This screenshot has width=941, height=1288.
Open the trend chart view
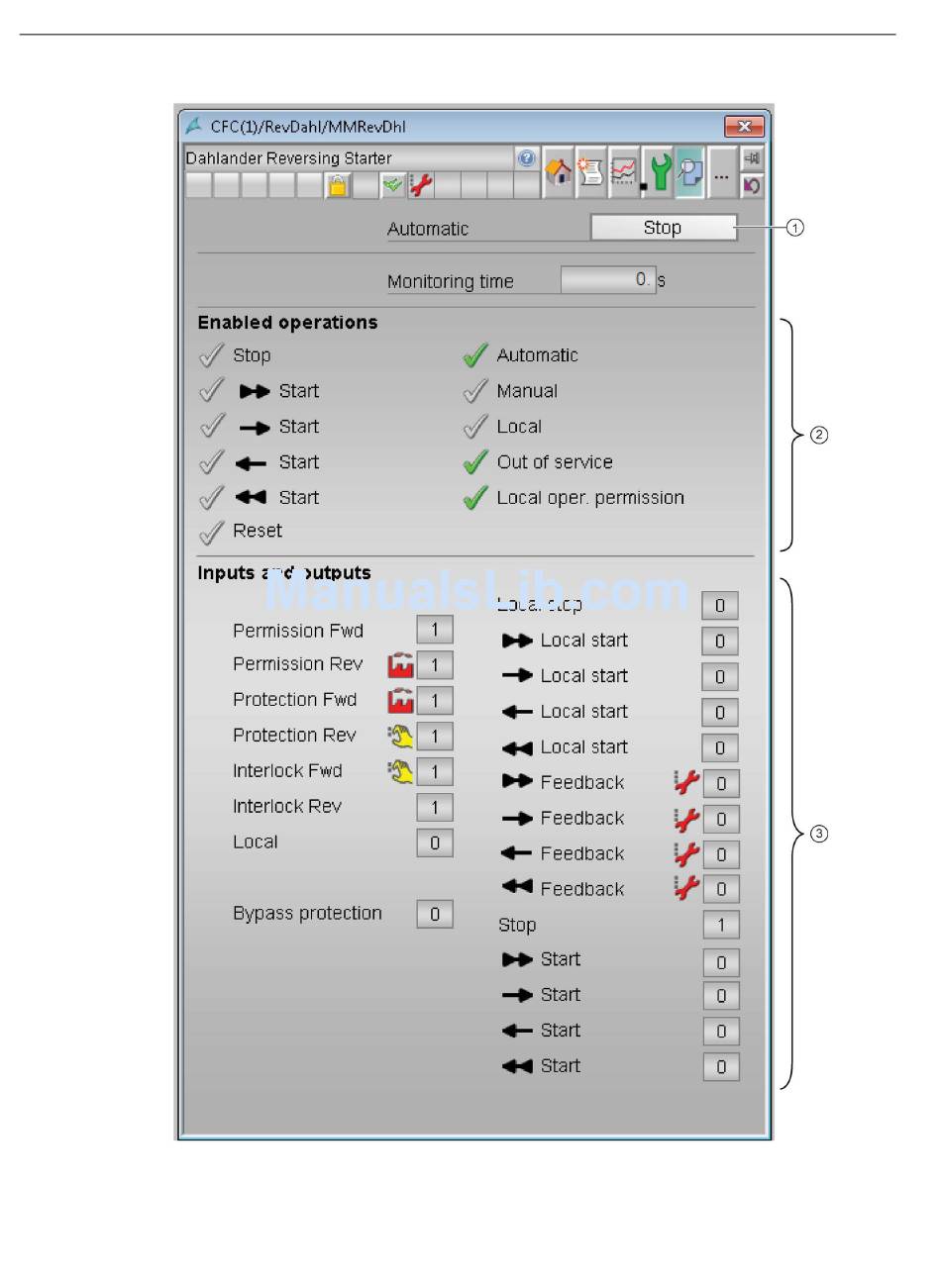tap(624, 172)
